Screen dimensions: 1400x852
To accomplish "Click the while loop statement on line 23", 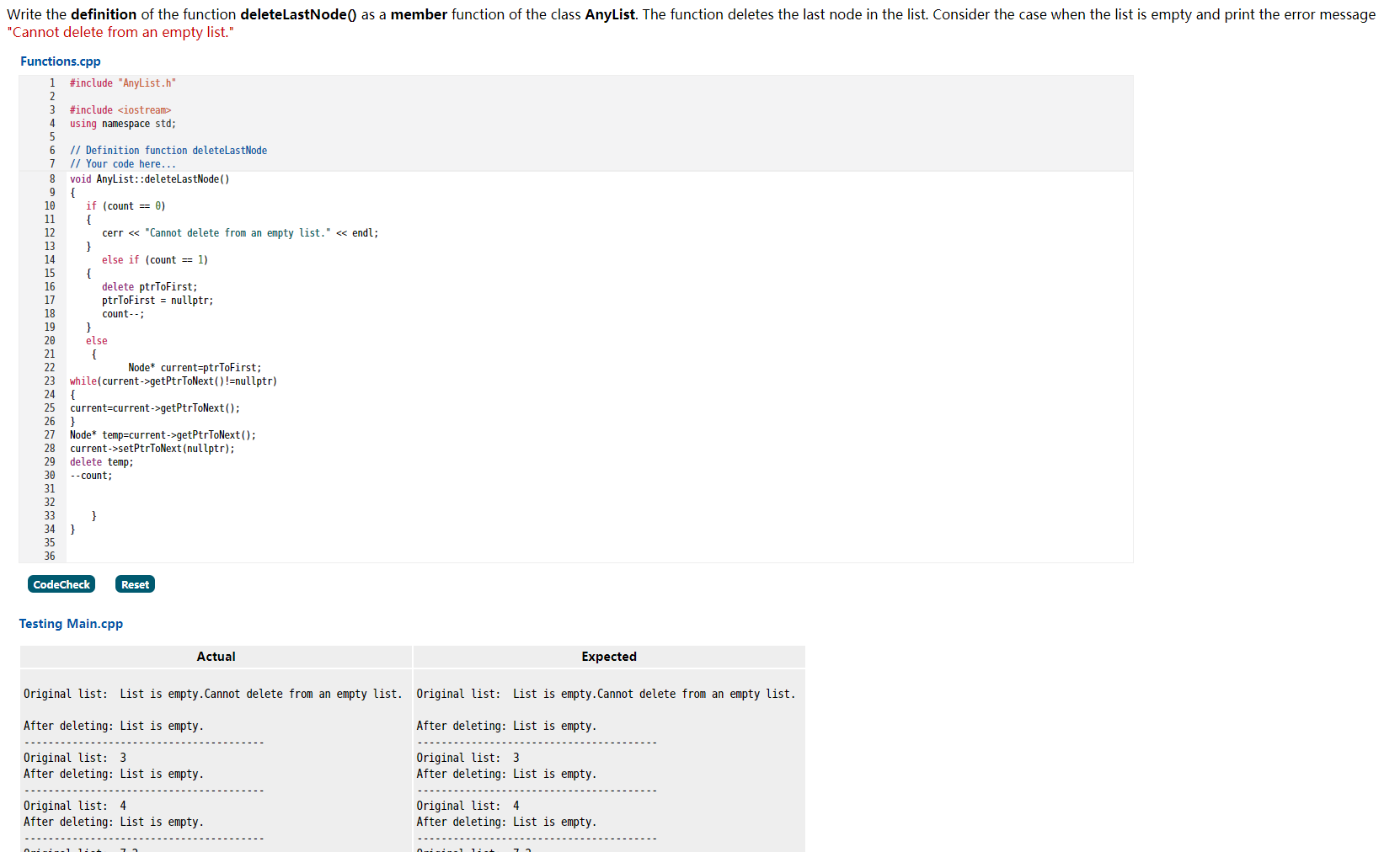I will point(173,381).
